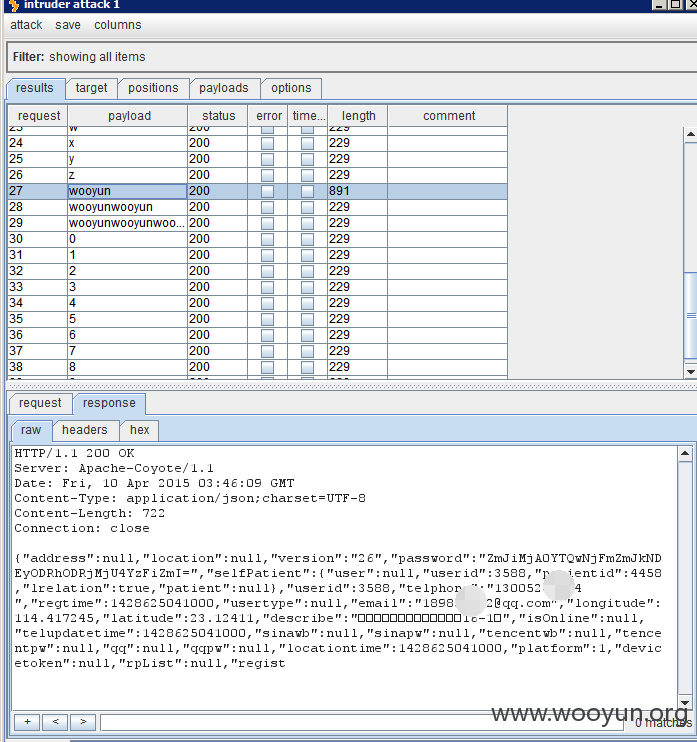The height and width of the screenshot is (742, 697).
Task: Sort by the timeout column header
Action: (x=308, y=116)
